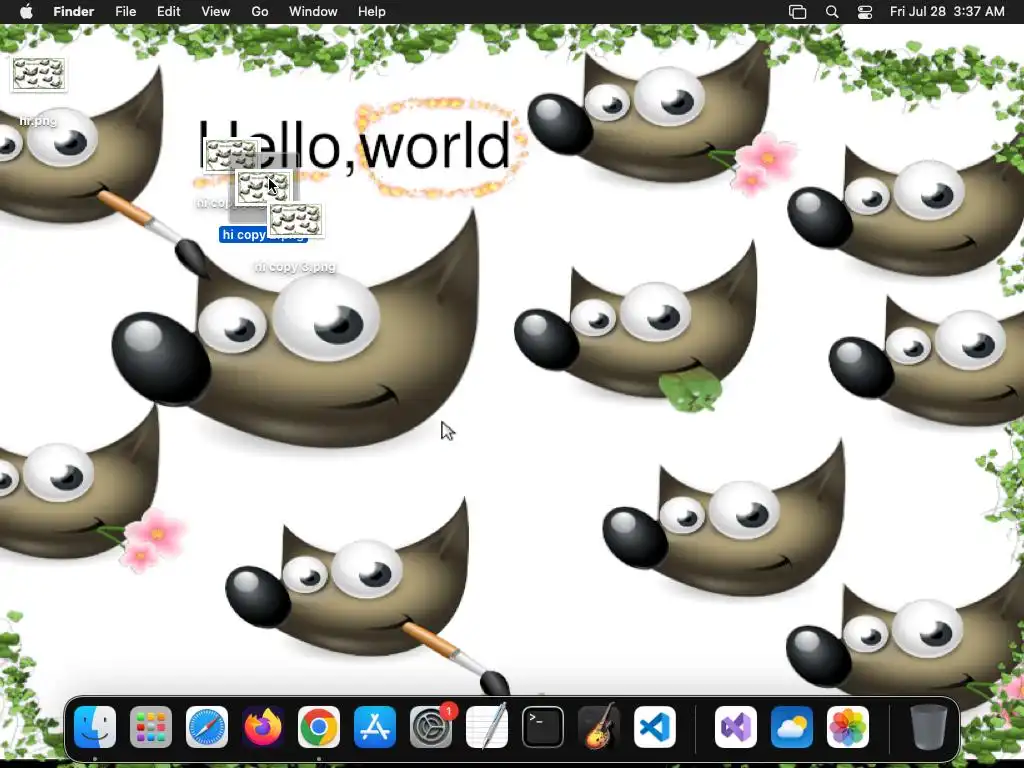Open the File menu

(x=125, y=12)
